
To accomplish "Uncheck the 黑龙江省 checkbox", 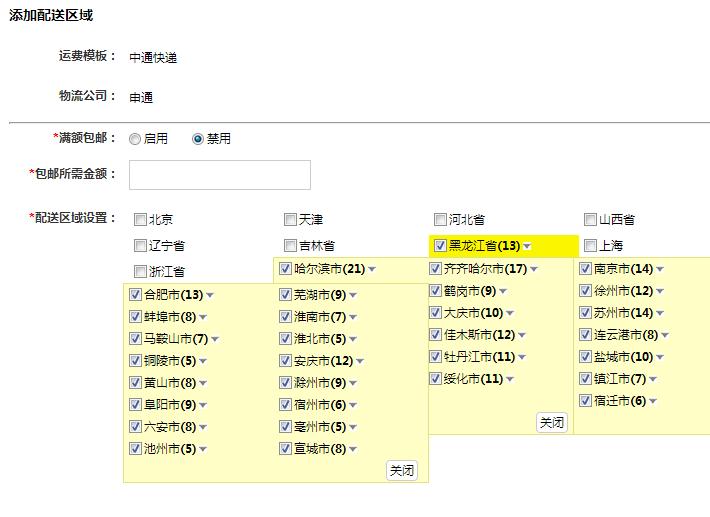I will (440, 245).
